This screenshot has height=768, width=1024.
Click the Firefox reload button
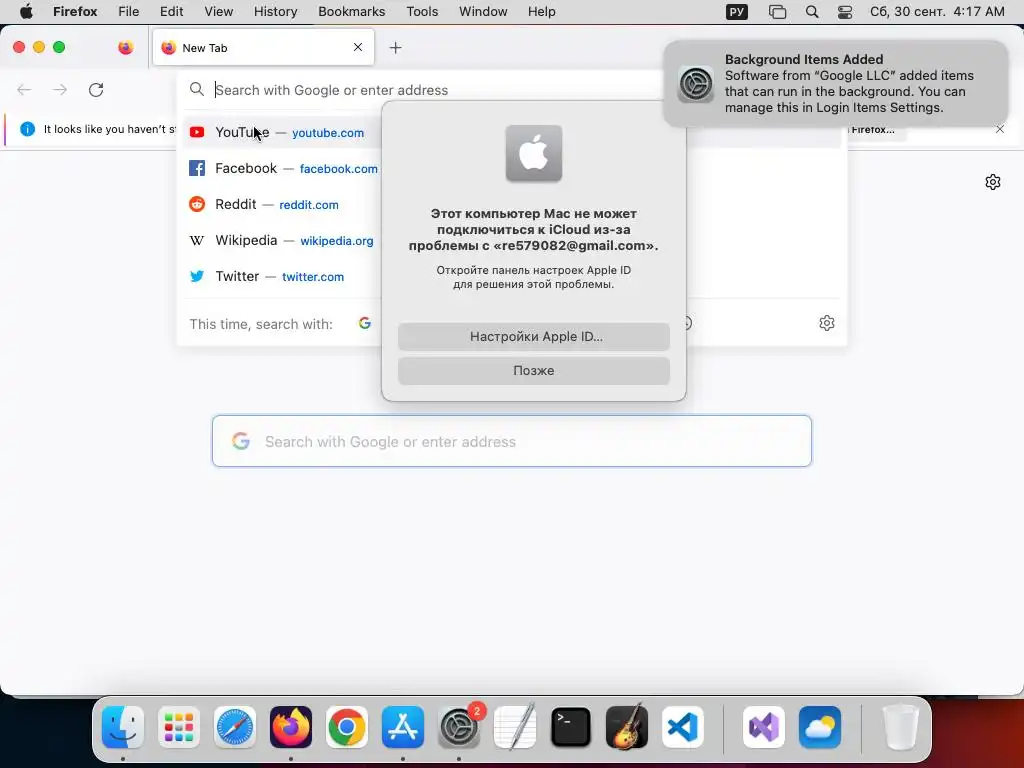tap(96, 90)
